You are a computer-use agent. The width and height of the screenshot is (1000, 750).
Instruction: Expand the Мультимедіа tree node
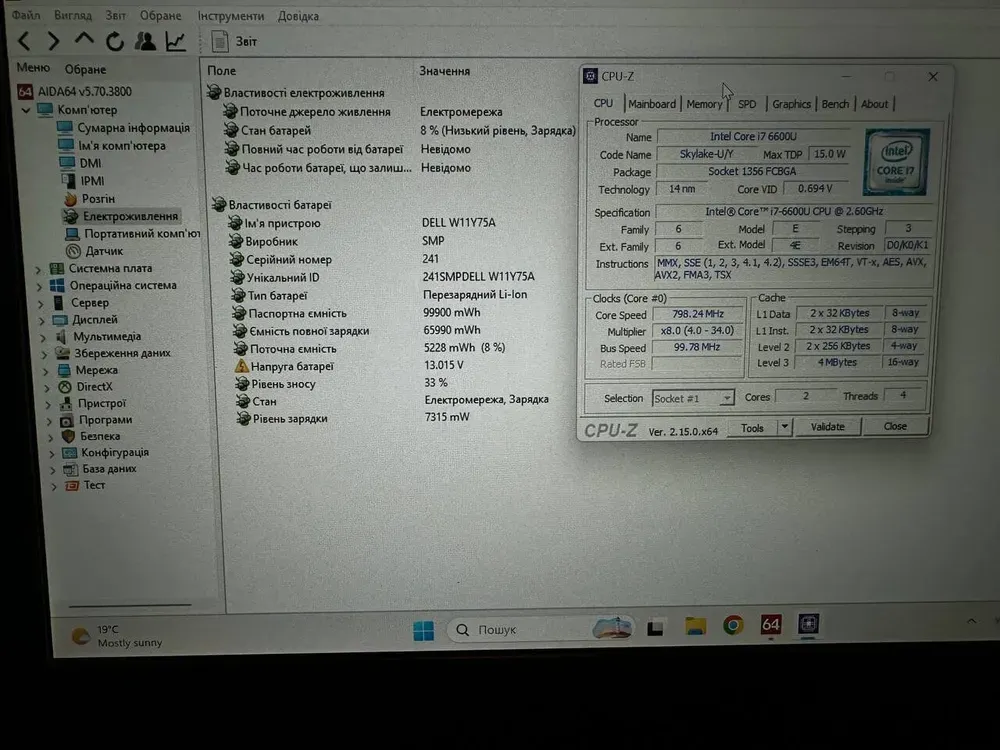pos(43,337)
